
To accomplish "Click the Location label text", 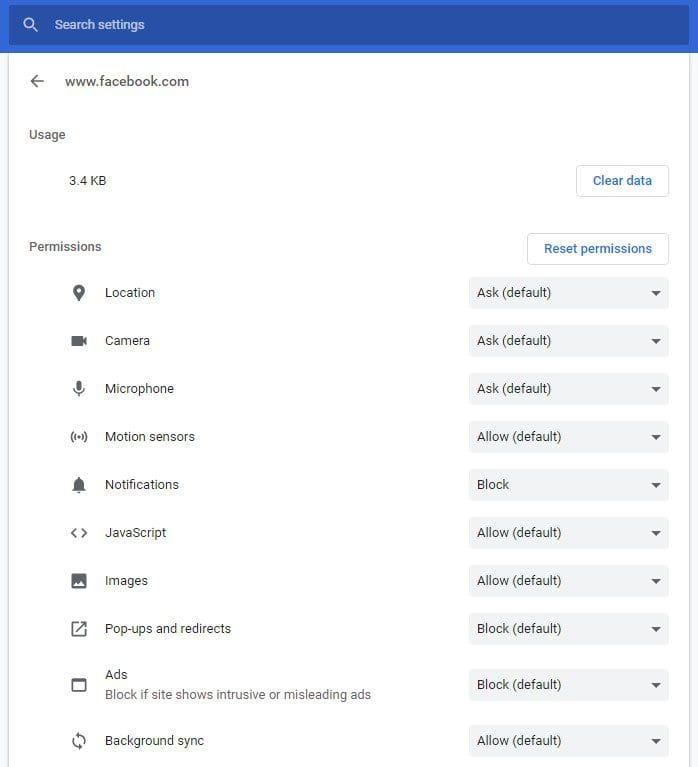I will click(130, 293).
